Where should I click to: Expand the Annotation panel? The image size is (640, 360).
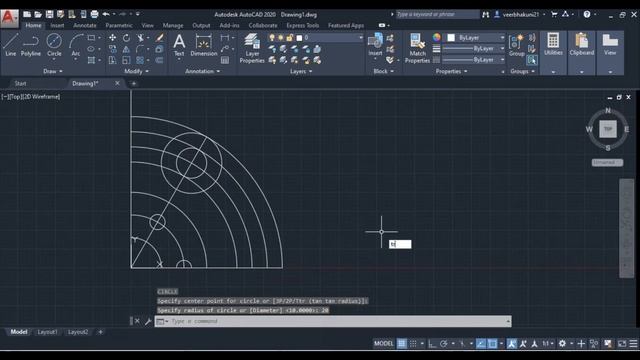pos(202,71)
